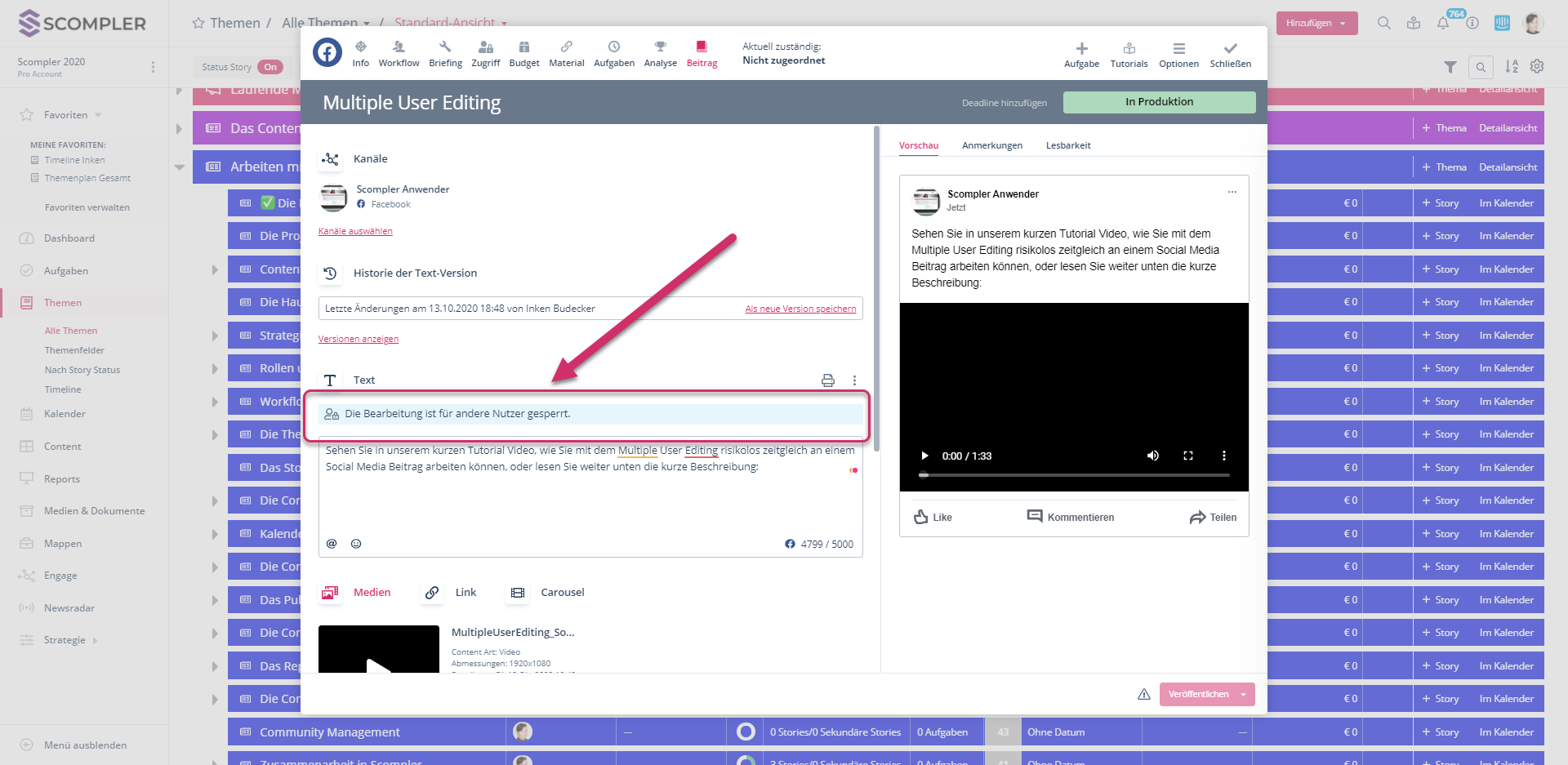The image size is (1568, 765).
Task: Mute the video preview sound
Action: point(1152,456)
